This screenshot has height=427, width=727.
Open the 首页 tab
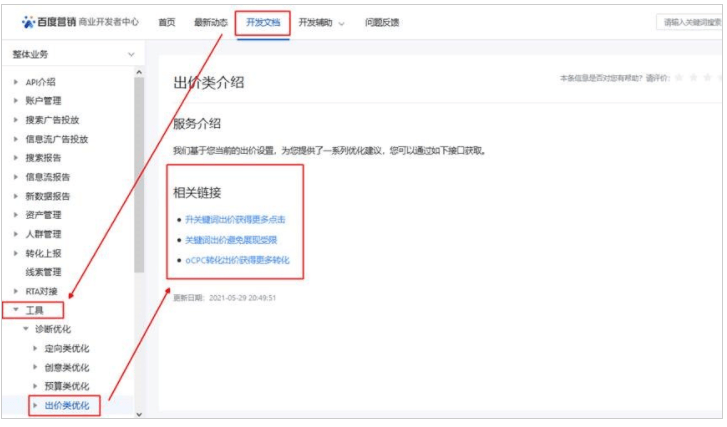click(167, 22)
